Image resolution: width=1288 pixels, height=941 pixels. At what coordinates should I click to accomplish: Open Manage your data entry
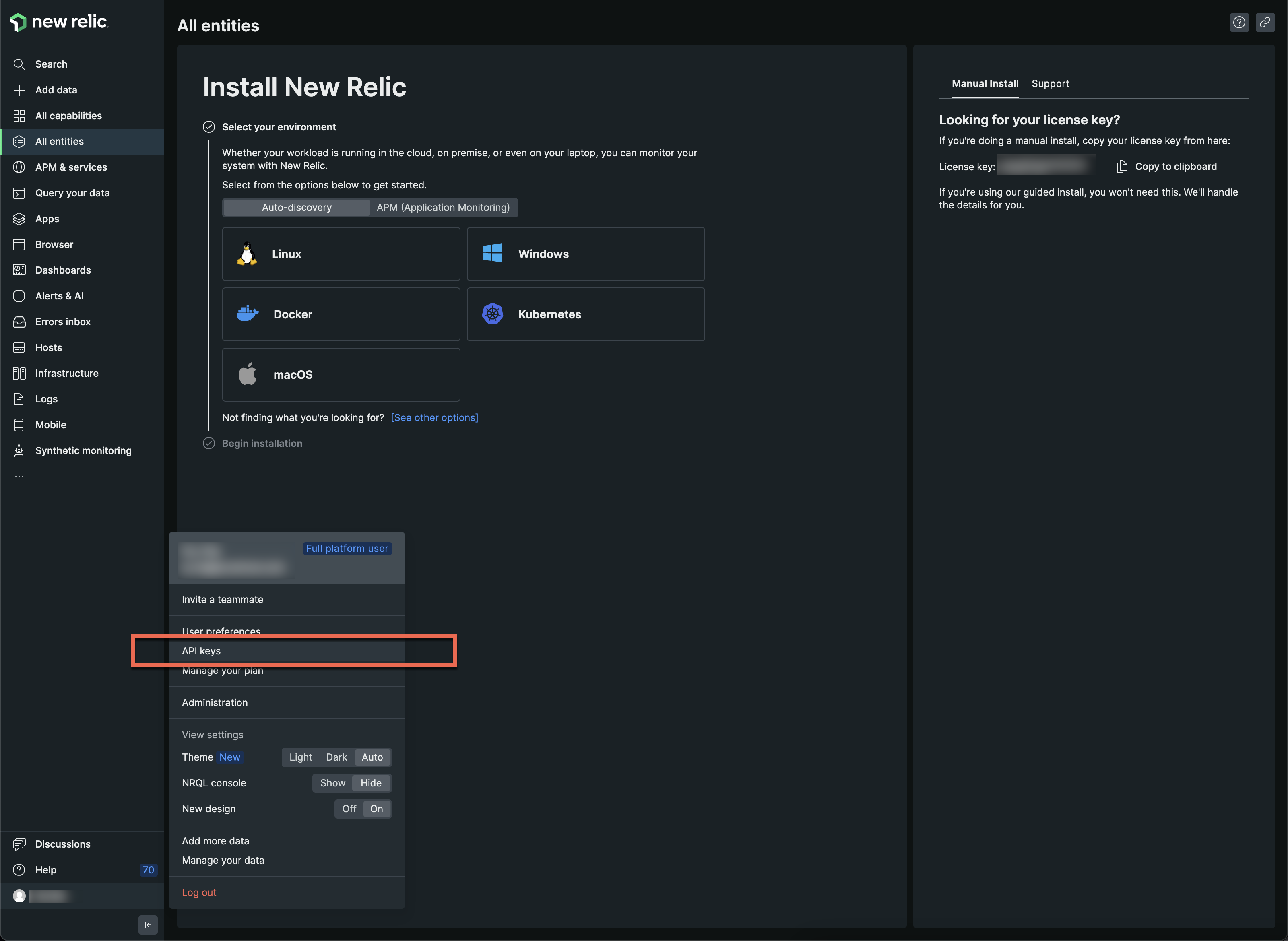point(287,861)
